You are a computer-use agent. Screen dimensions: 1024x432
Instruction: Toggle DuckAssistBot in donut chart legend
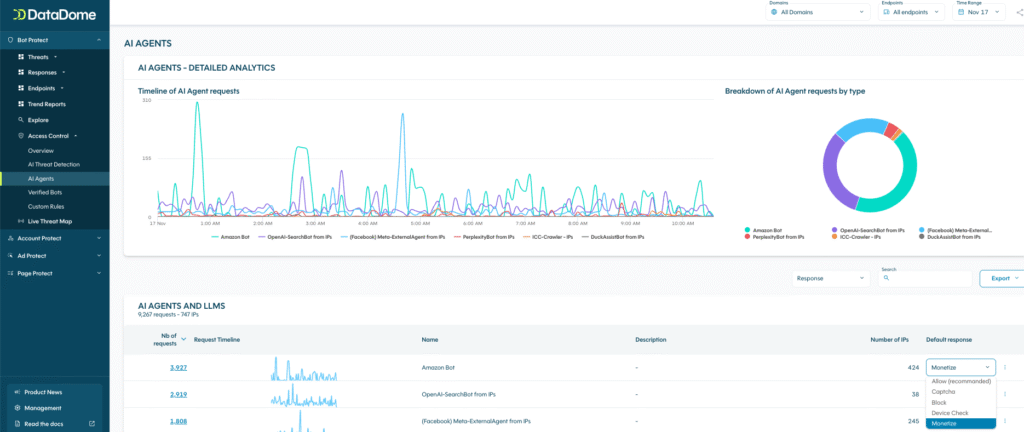[x=955, y=237]
